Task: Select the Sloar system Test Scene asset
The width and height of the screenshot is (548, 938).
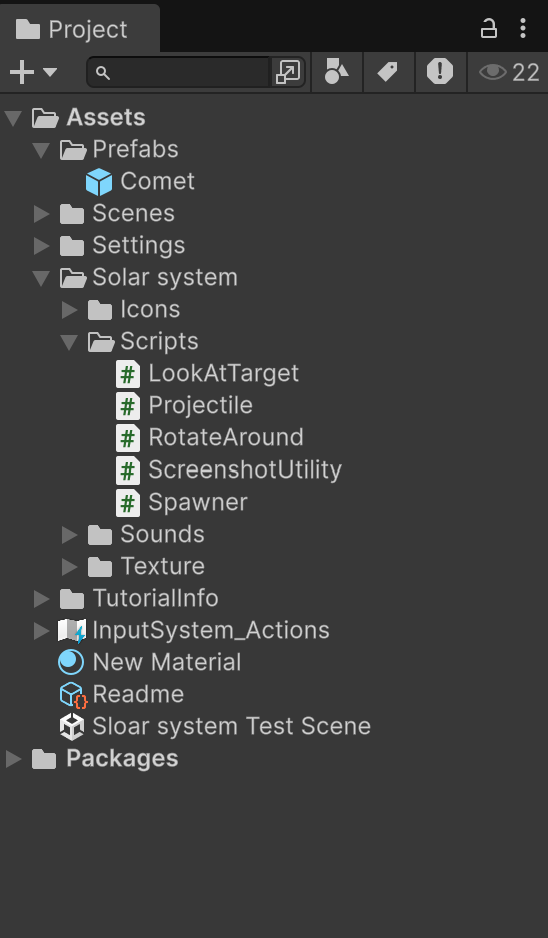Action: [215, 726]
